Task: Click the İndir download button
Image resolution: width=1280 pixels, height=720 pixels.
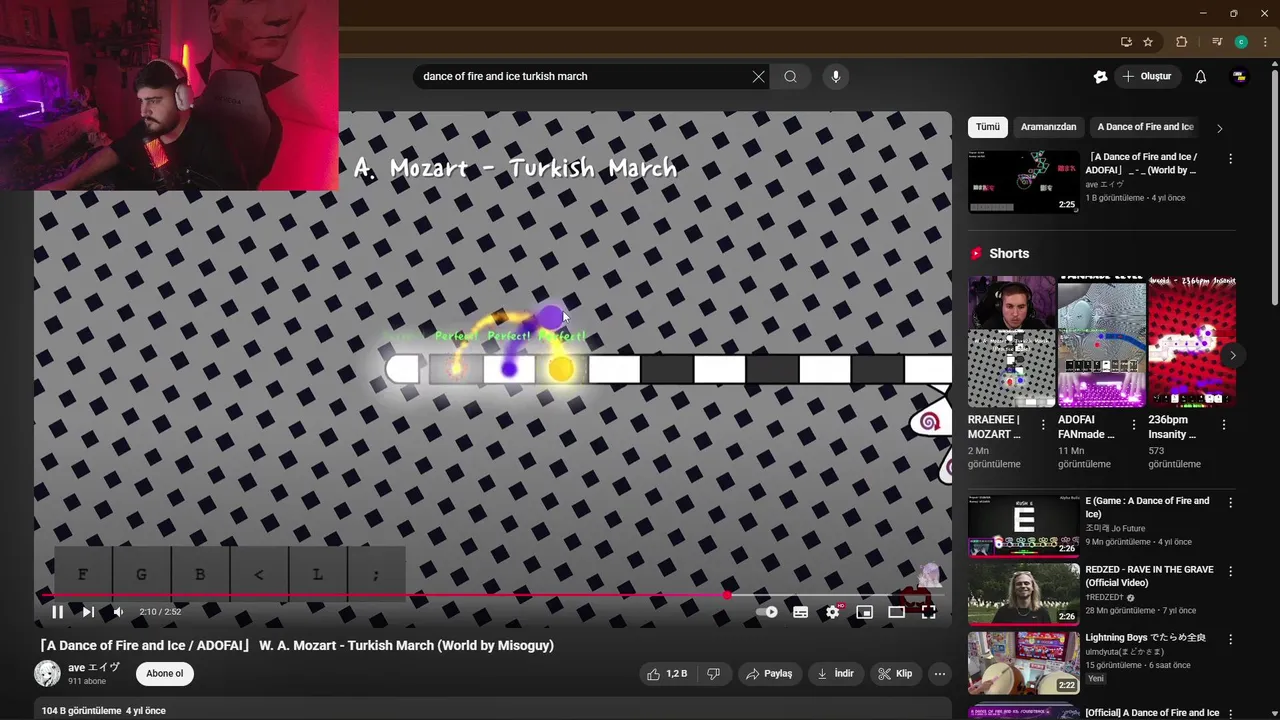Action: (x=835, y=674)
